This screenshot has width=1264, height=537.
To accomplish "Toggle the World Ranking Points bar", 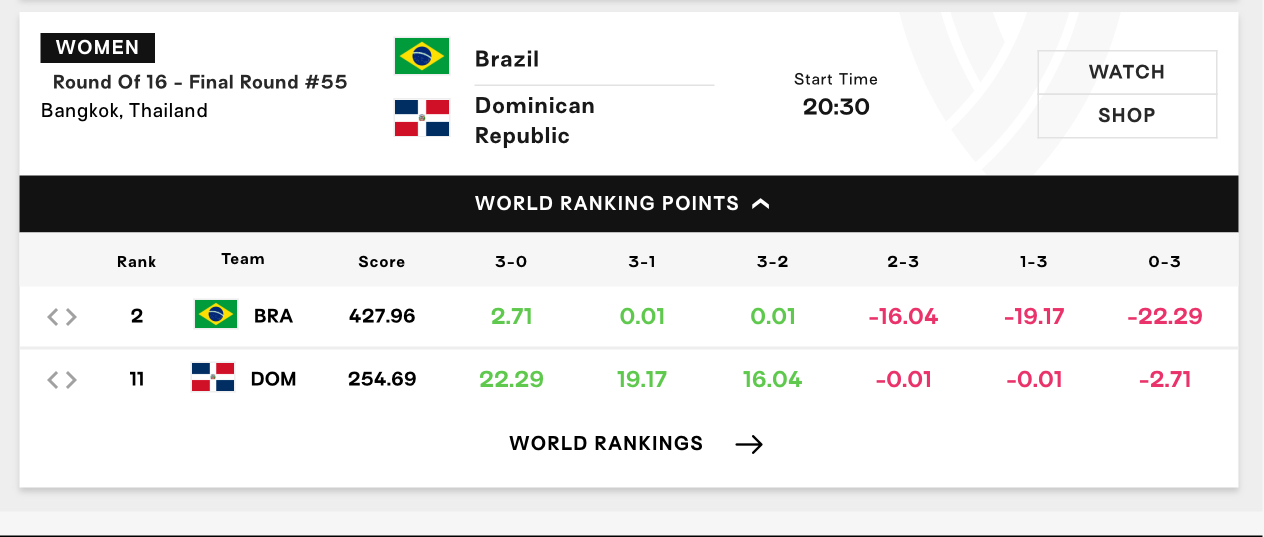I will [629, 204].
